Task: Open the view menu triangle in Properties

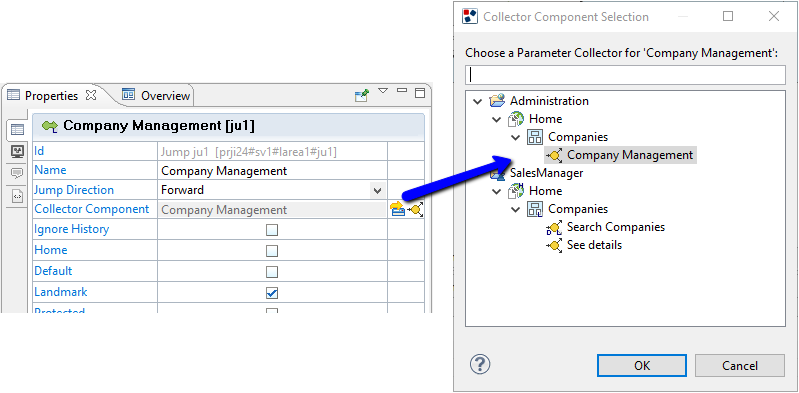Action: [x=383, y=91]
